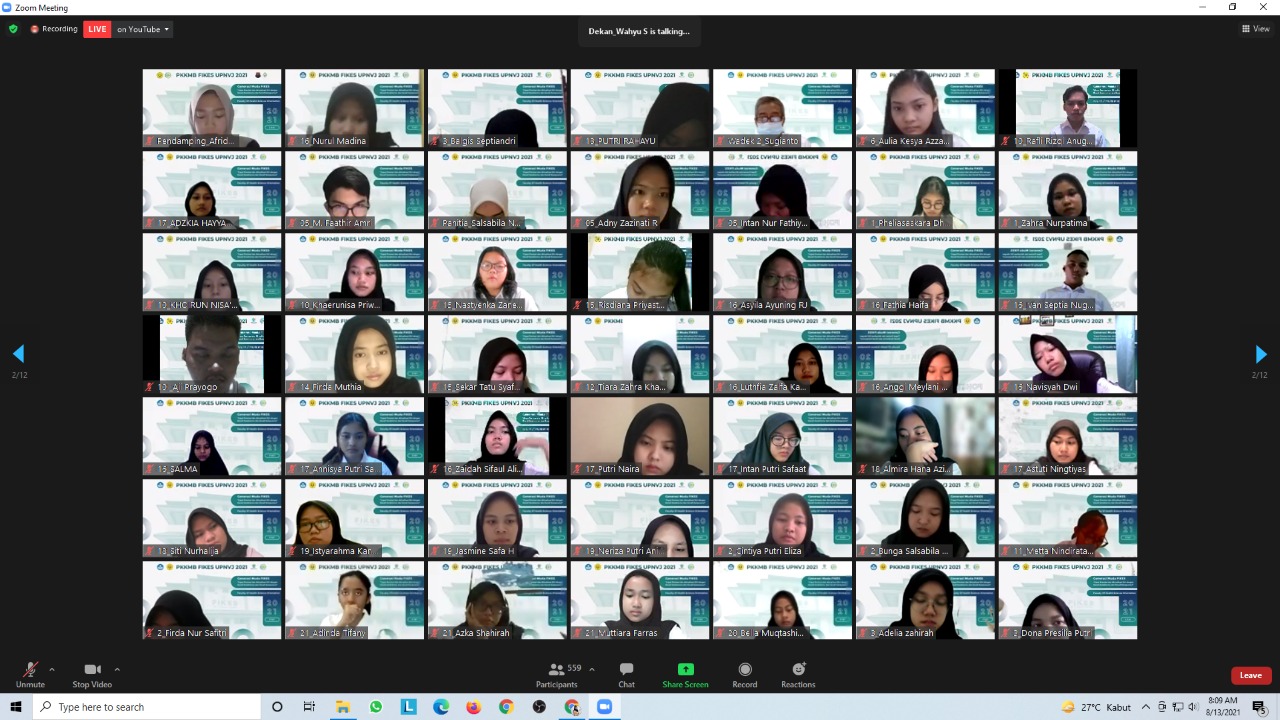
Task: Open the Reactions menu
Action: point(798,673)
